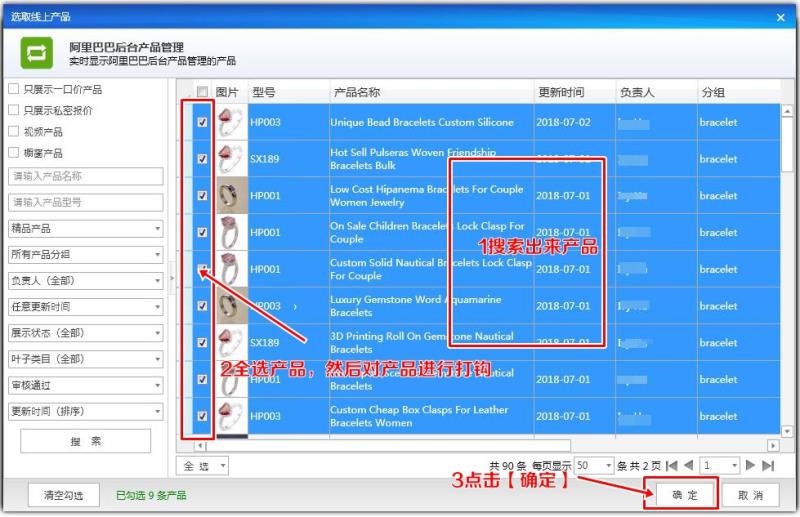The width and height of the screenshot is (800, 517).
Task: Click the 搜索 search button
Action: [x=86, y=441]
